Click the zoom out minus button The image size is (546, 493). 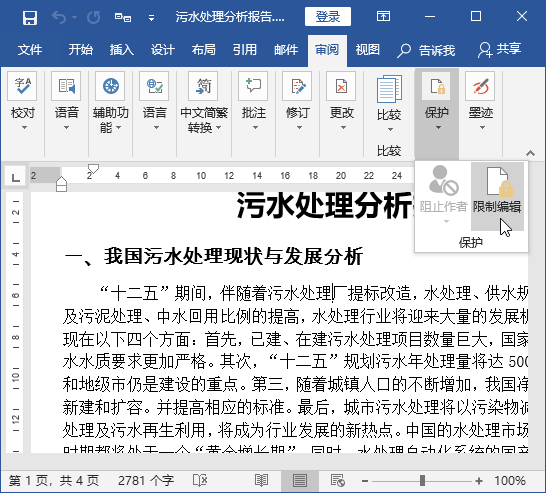[x=365, y=481]
